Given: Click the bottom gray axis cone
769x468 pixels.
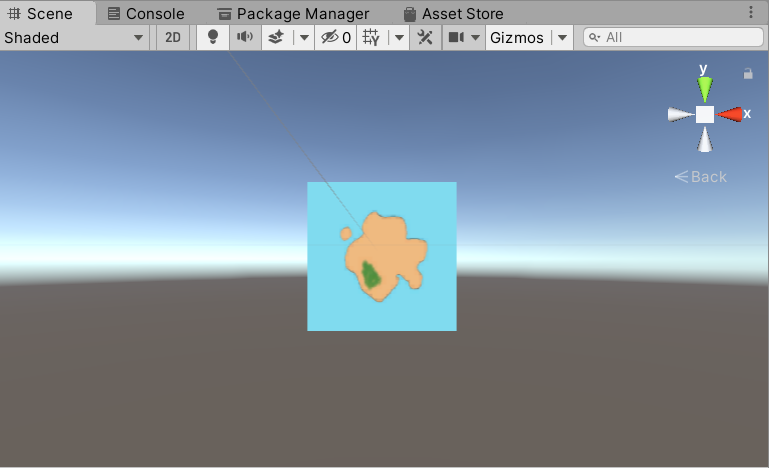Looking at the screenshot, I should coord(705,139).
